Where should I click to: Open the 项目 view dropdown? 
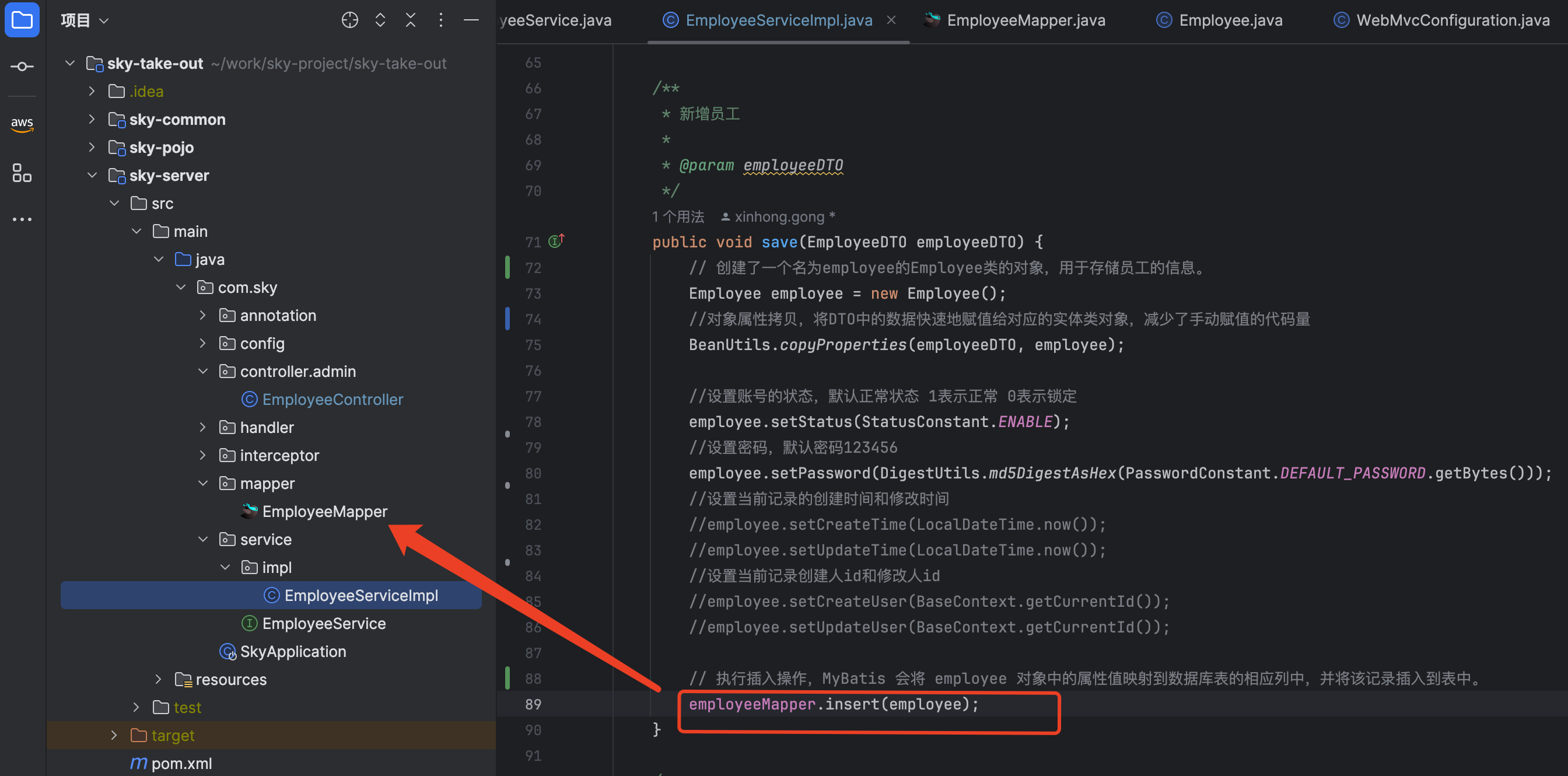(85, 20)
